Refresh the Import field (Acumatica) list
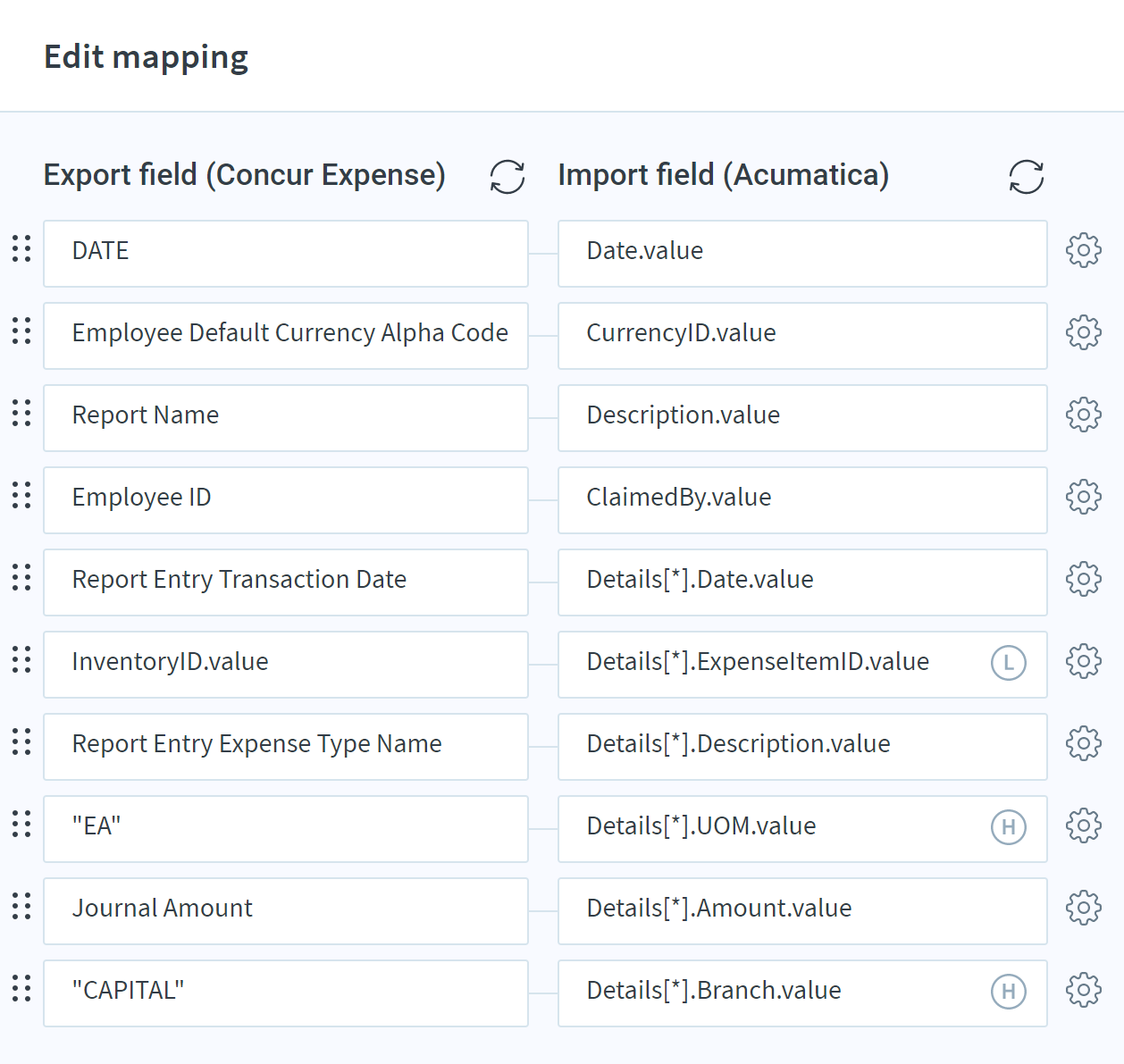Image resolution: width=1124 pixels, height=1064 pixels. coord(1027,176)
